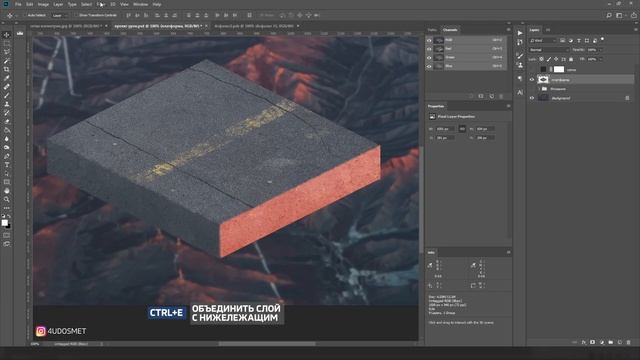The image size is (640, 360).
Task: Open the Image menu
Action: (43, 4)
